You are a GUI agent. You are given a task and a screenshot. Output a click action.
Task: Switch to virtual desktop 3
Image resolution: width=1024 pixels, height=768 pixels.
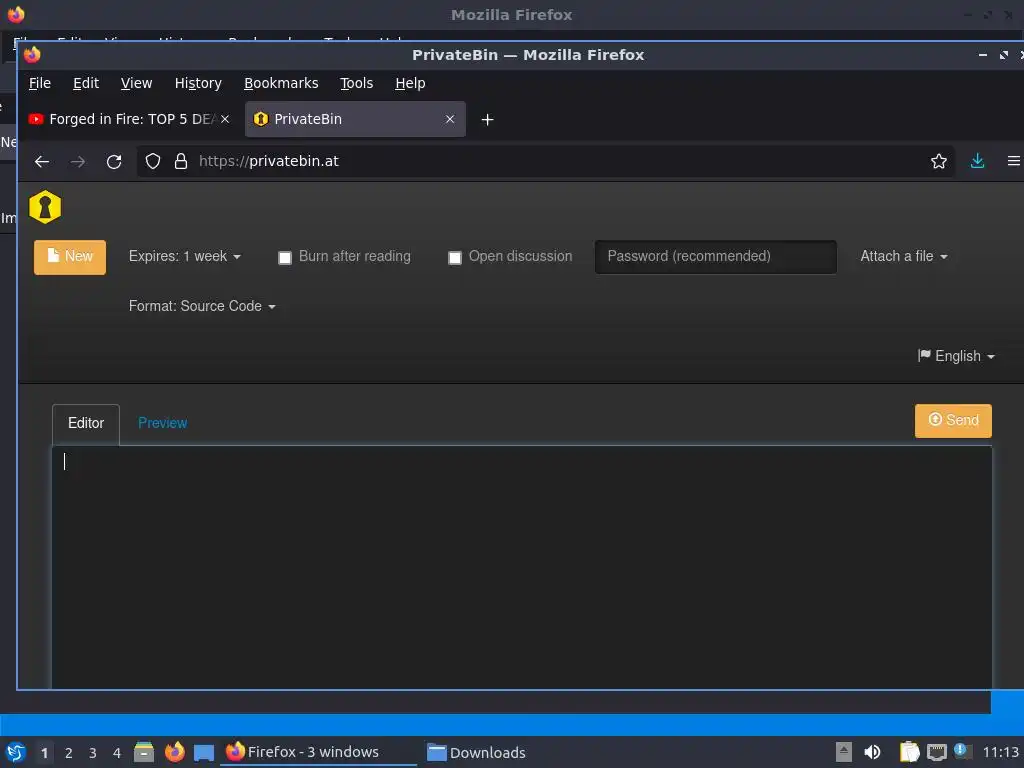coord(93,753)
